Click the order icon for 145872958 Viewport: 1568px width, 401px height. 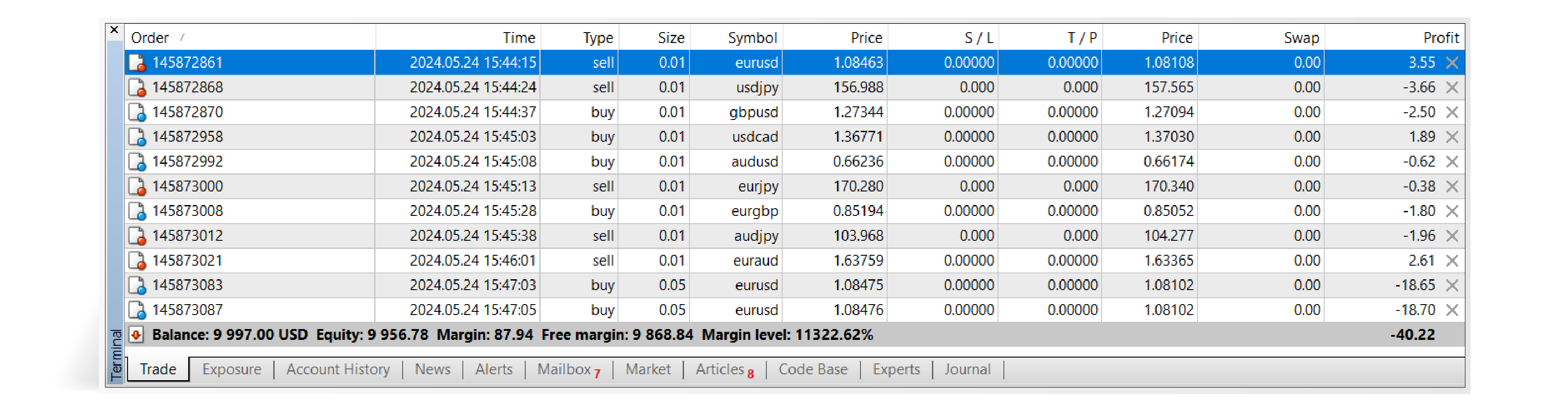tap(137, 137)
